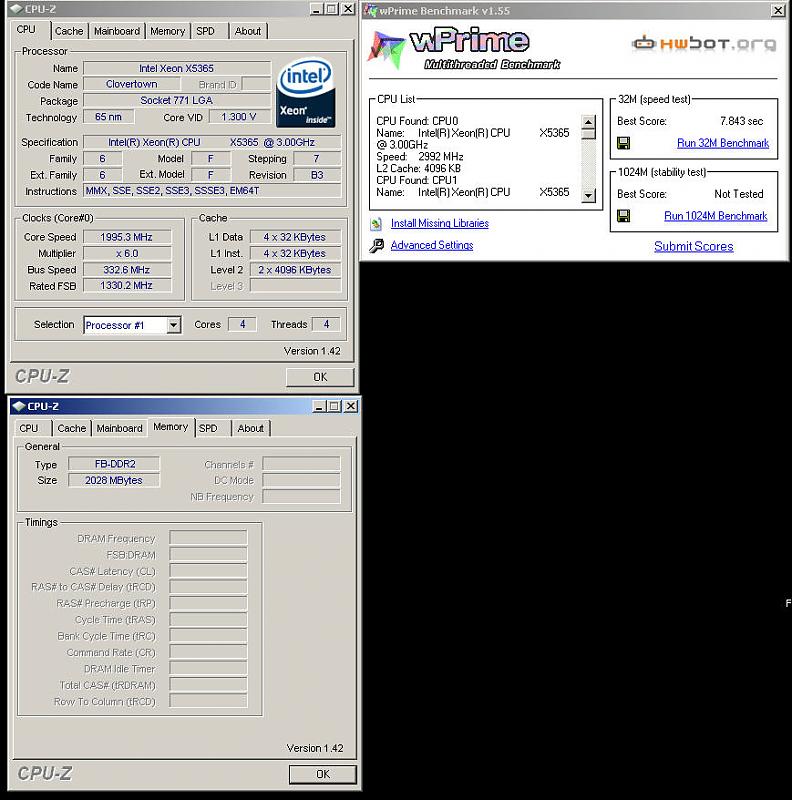Click the memory Size field 2028 MBytes
The width and height of the screenshot is (792, 800).
114,481
